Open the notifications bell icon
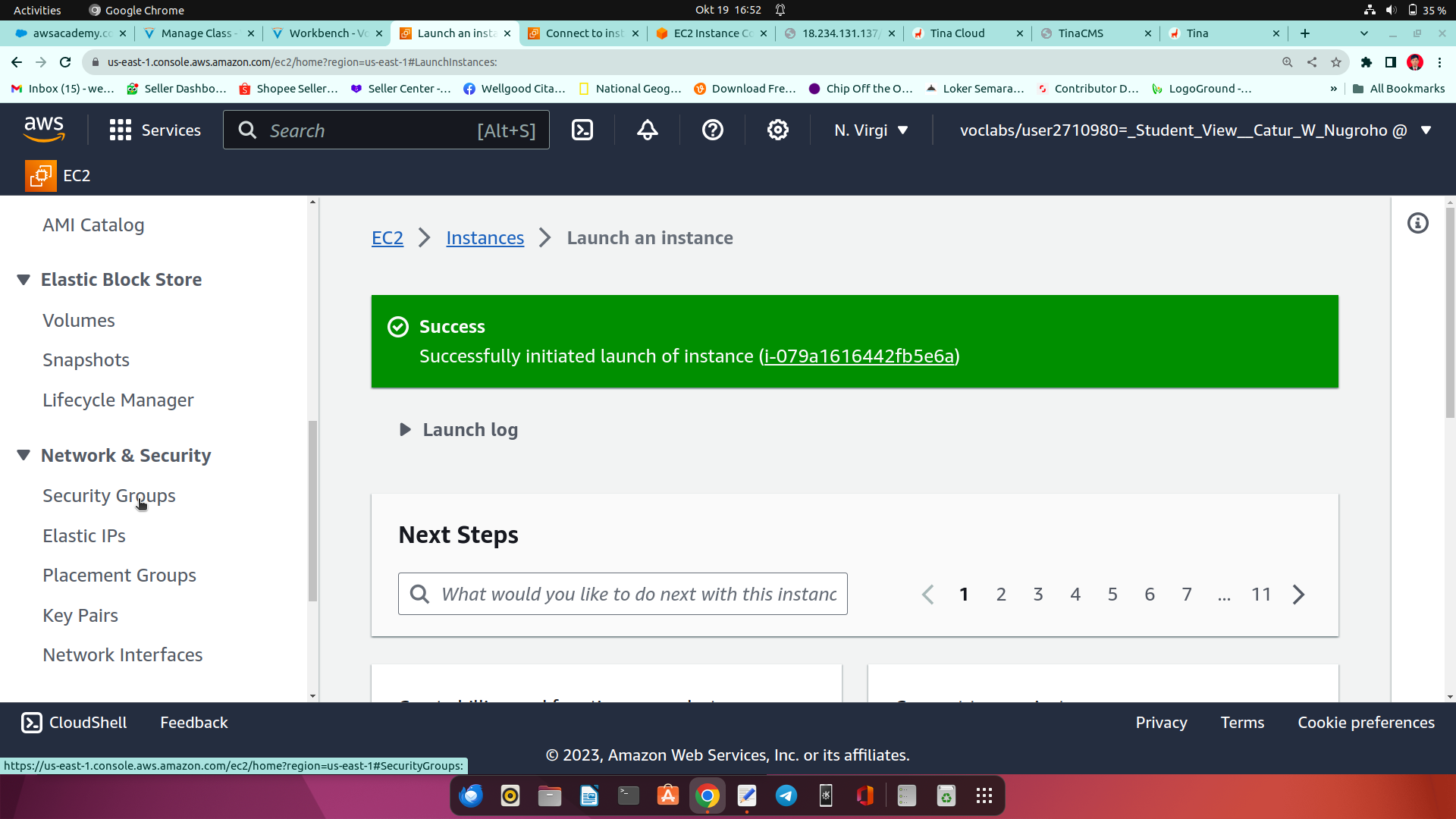 tap(647, 130)
